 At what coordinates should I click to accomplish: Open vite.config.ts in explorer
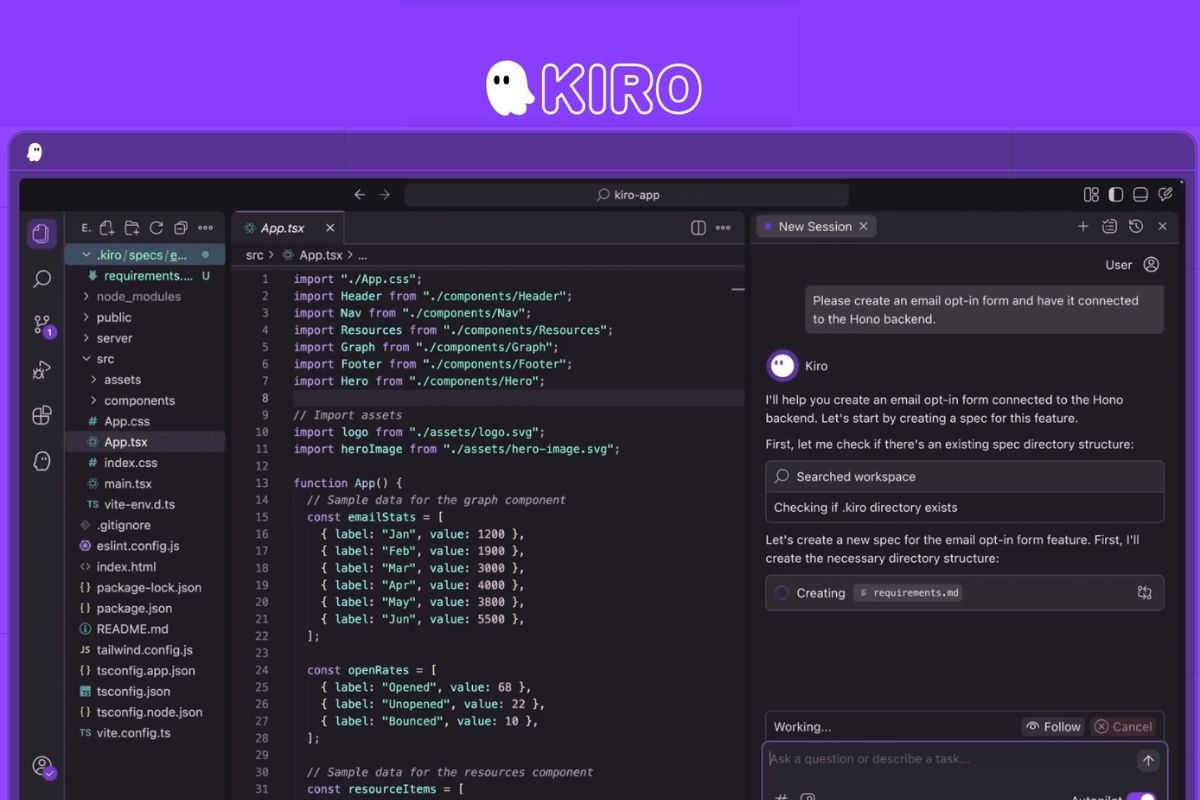pyautogui.click(x=145, y=733)
